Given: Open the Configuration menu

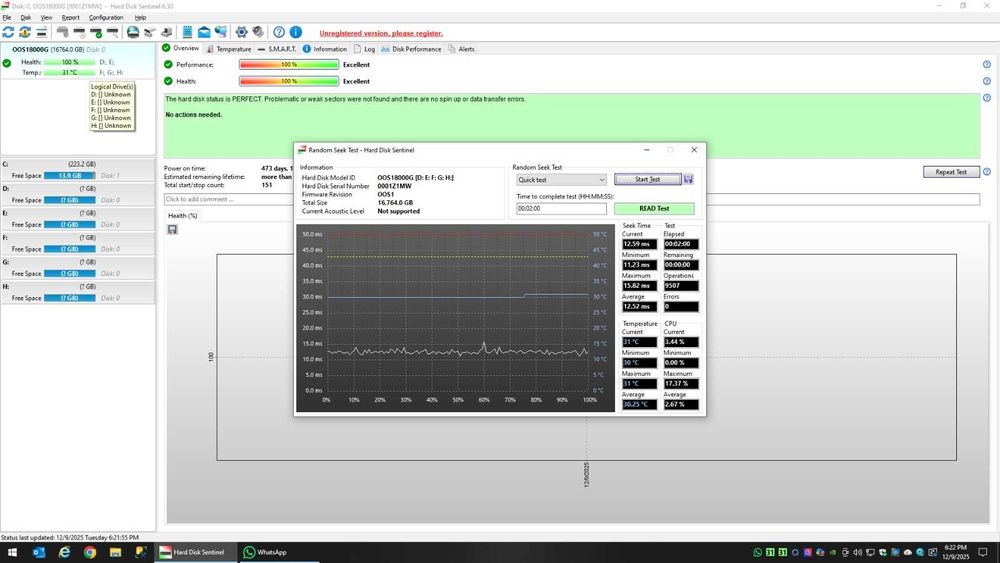Looking at the screenshot, I should click(x=106, y=18).
